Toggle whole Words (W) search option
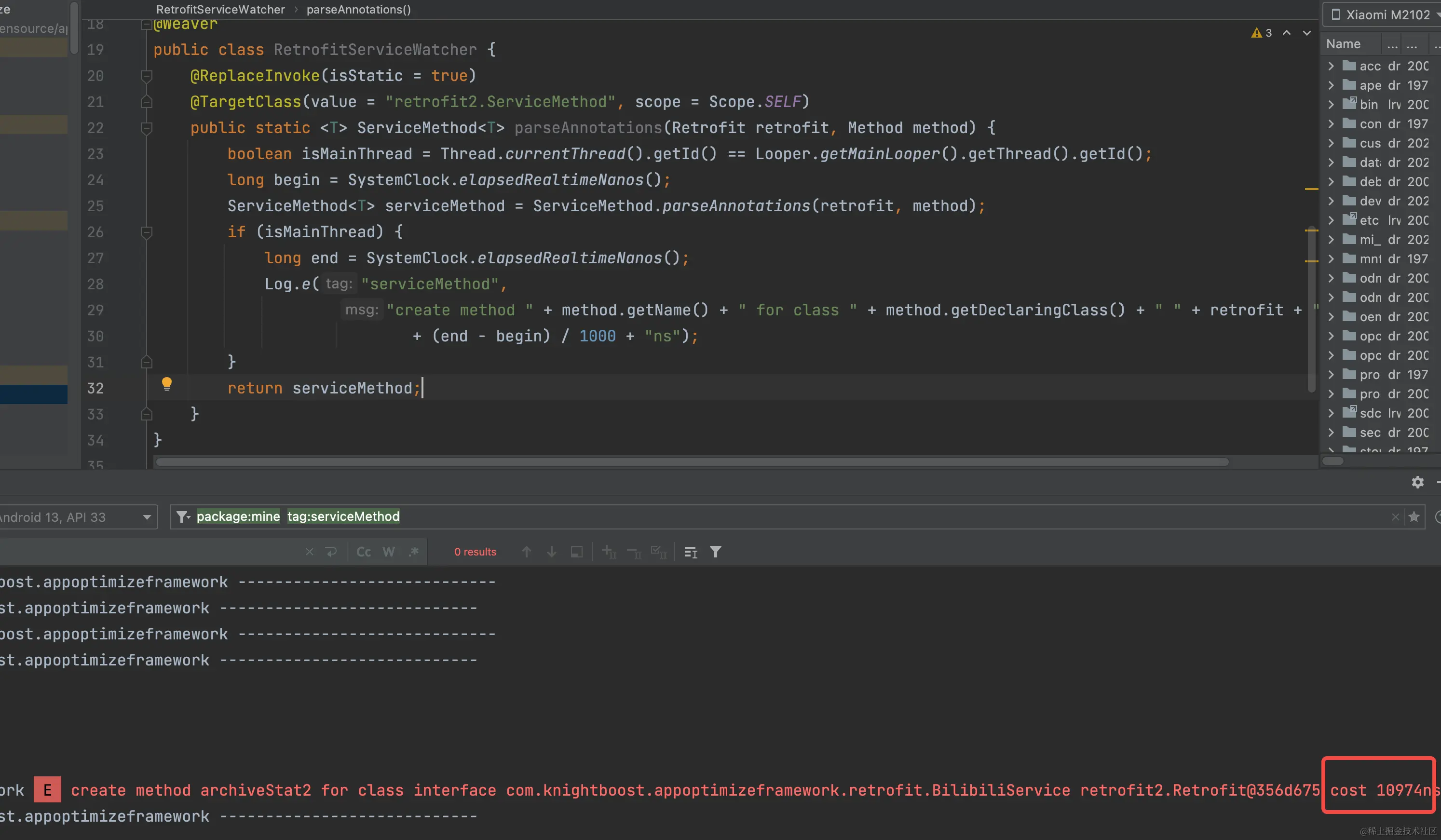Image resolution: width=1441 pixels, height=840 pixels. point(388,552)
